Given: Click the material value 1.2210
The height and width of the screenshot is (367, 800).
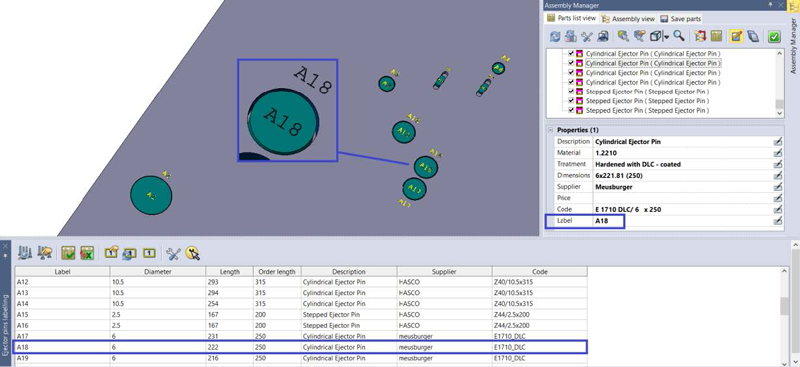Looking at the screenshot, I should 606,153.
